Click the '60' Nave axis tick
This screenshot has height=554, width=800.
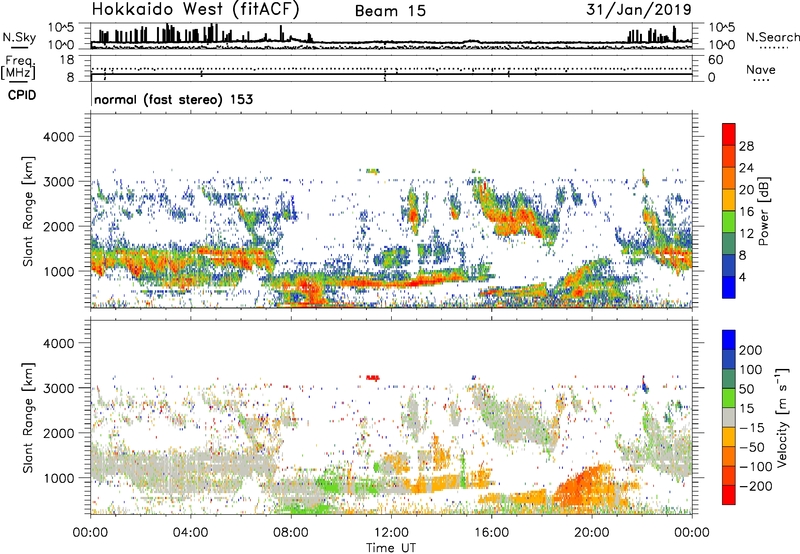[715, 60]
